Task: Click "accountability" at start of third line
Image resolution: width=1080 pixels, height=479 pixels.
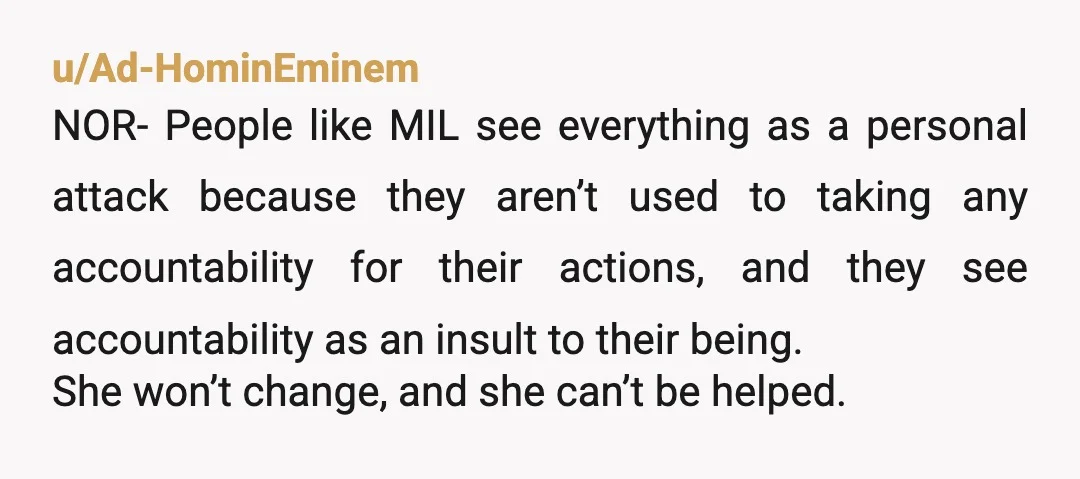Action: pyautogui.click(x=183, y=269)
